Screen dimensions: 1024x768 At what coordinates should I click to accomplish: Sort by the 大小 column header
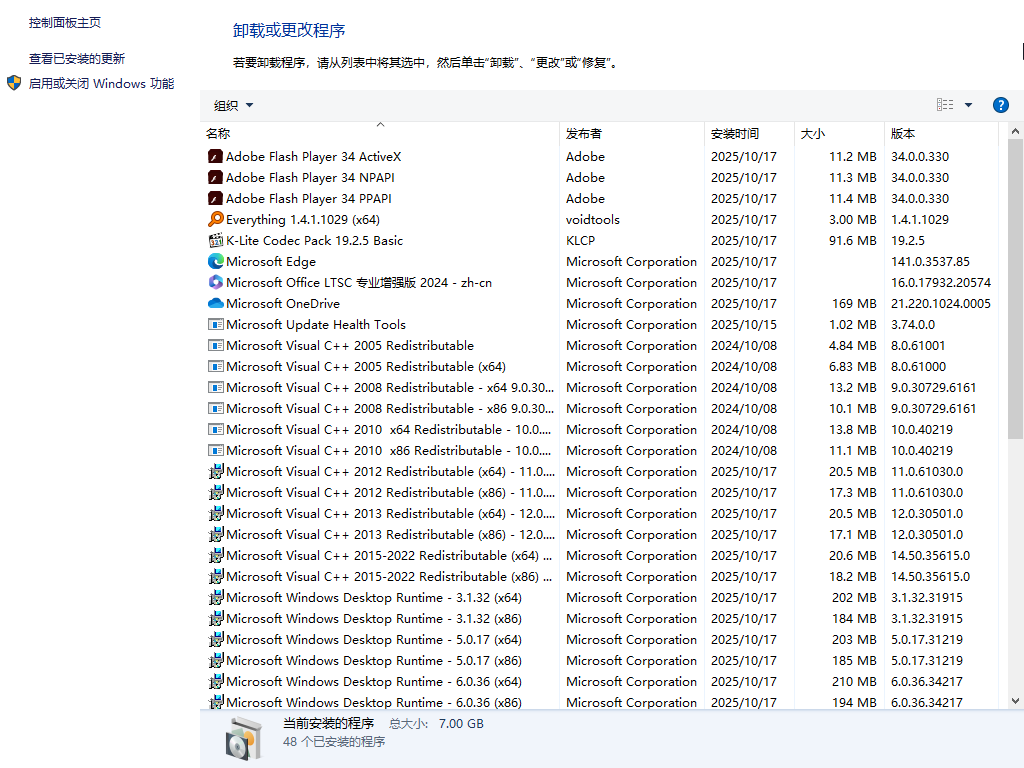pos(812,134)
